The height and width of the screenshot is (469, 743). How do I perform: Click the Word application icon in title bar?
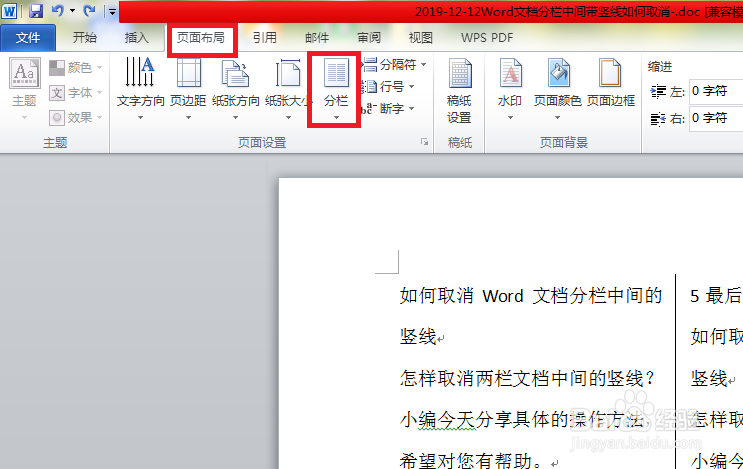point(9,10)
